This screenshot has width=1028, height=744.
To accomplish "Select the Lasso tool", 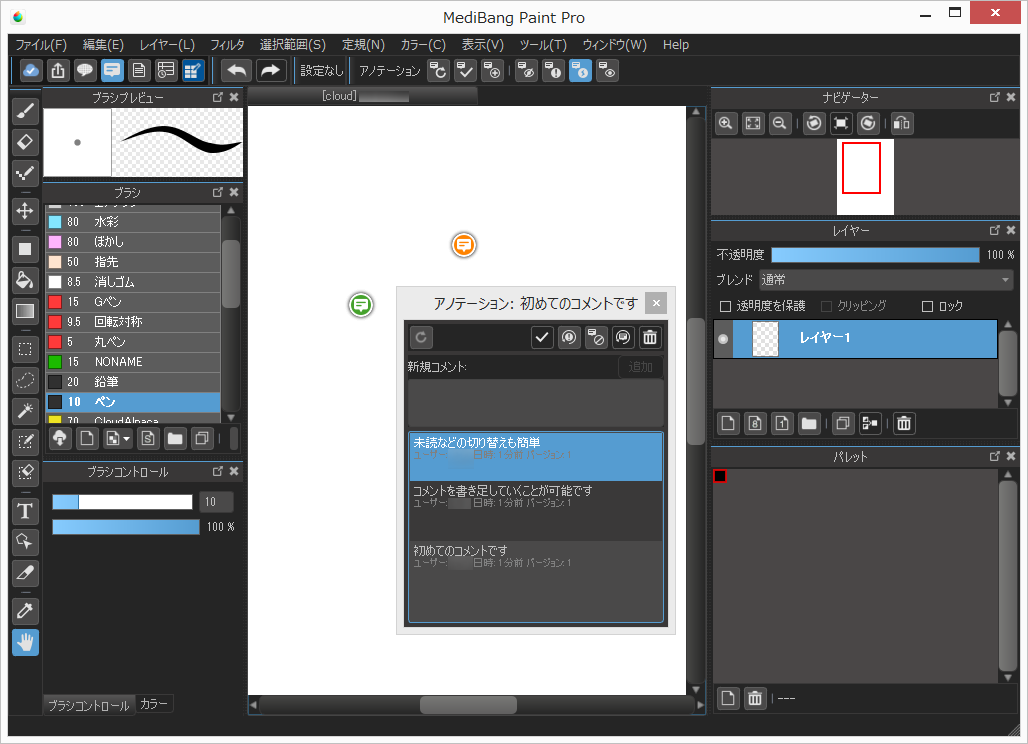I will pos(25,380).
